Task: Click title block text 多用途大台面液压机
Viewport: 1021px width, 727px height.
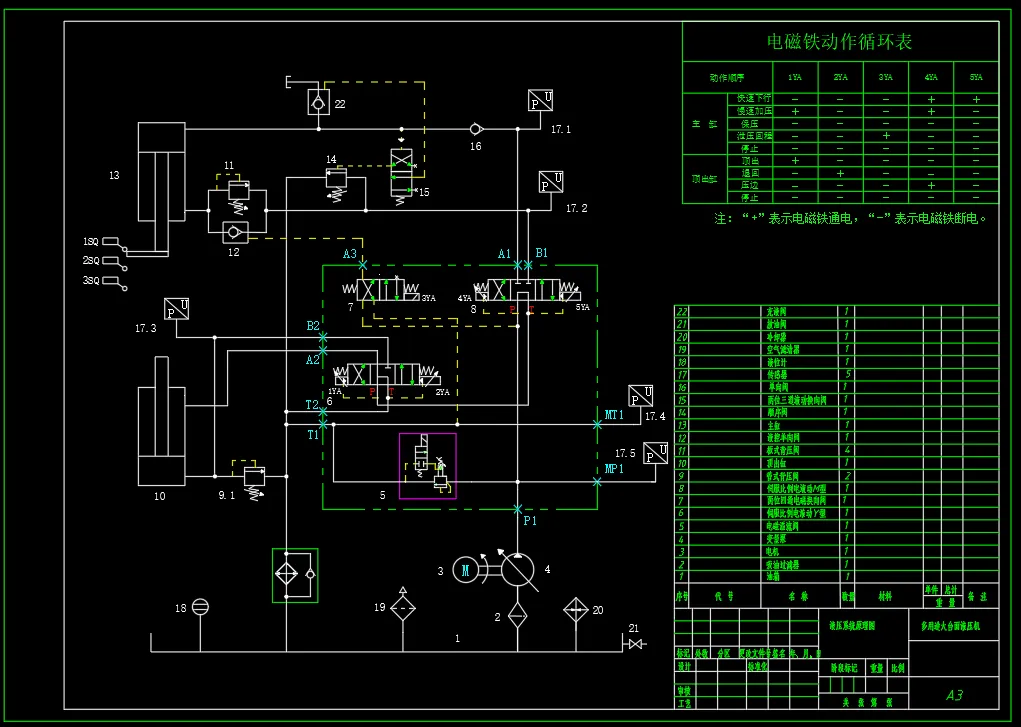Action: point(949,626)
